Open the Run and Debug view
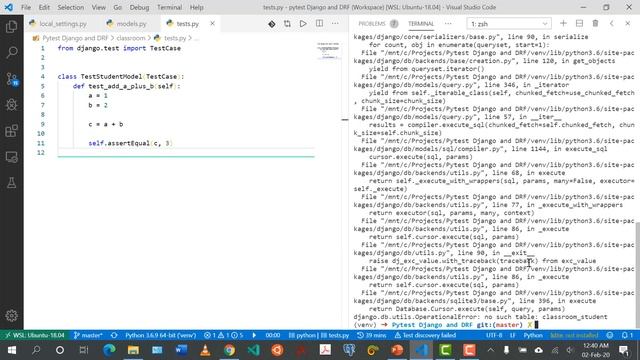Image resolution: width=640 pixels, height=360 pixels. click(11, 105)
